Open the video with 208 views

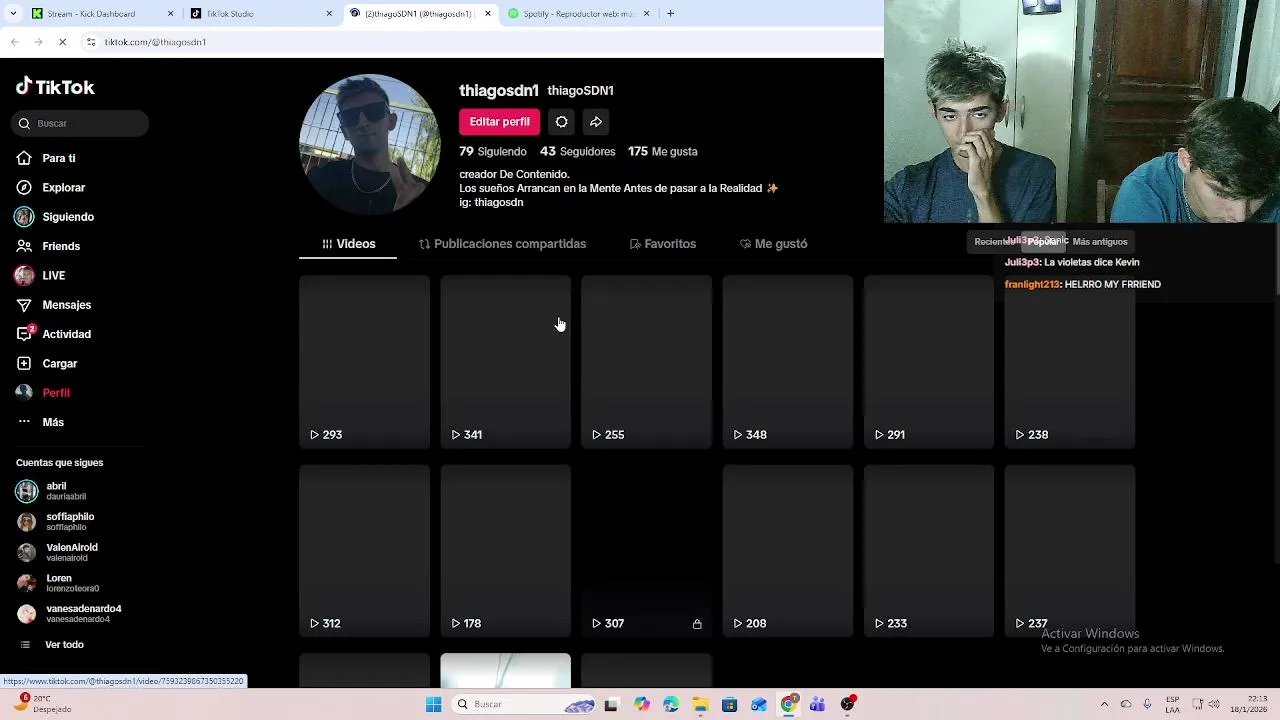coord(788,551)
